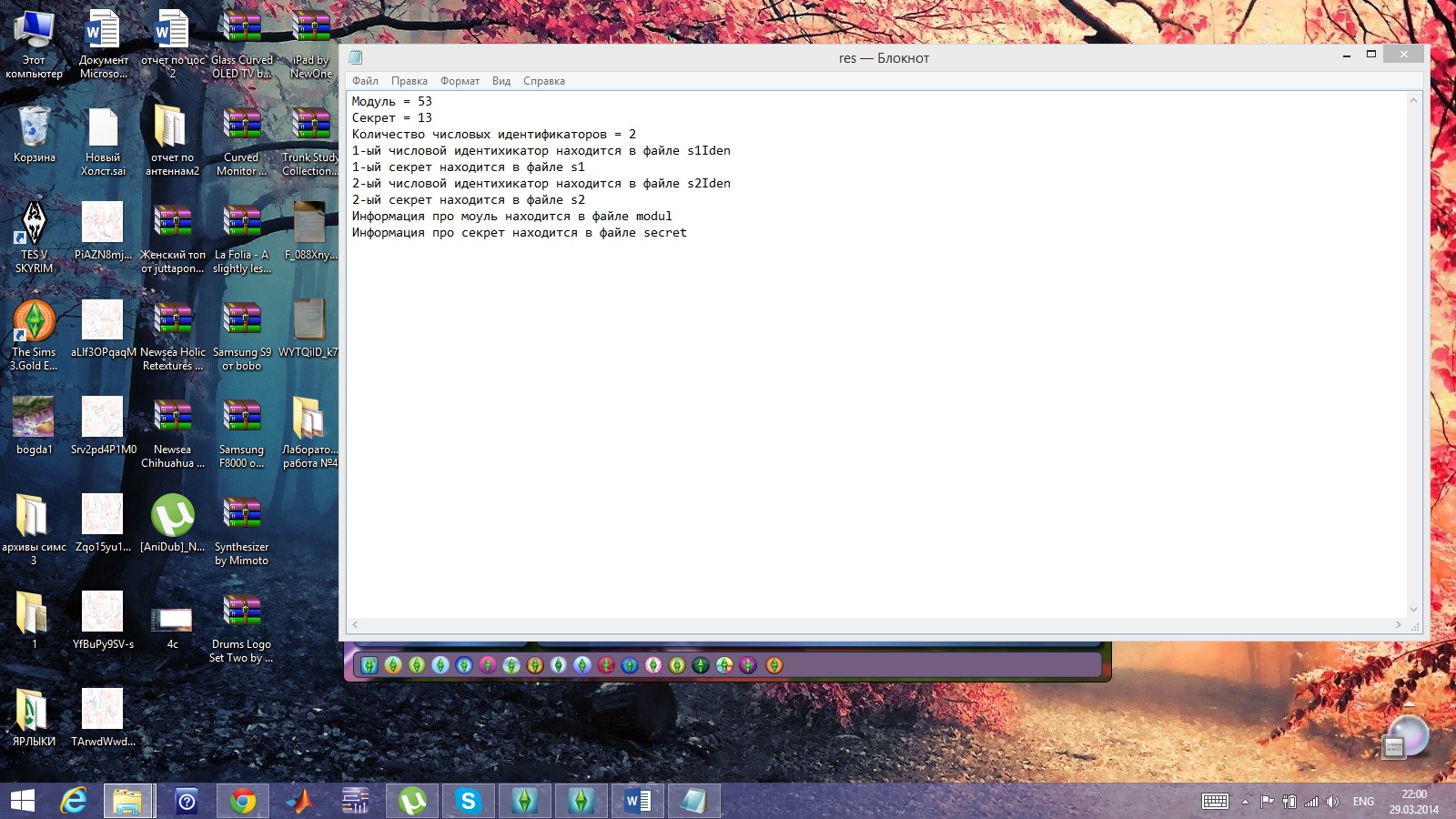1456x819 pixels.
Task: Click the vertical scrollbar up arrow in Notepad
Action: [1413, 100]
